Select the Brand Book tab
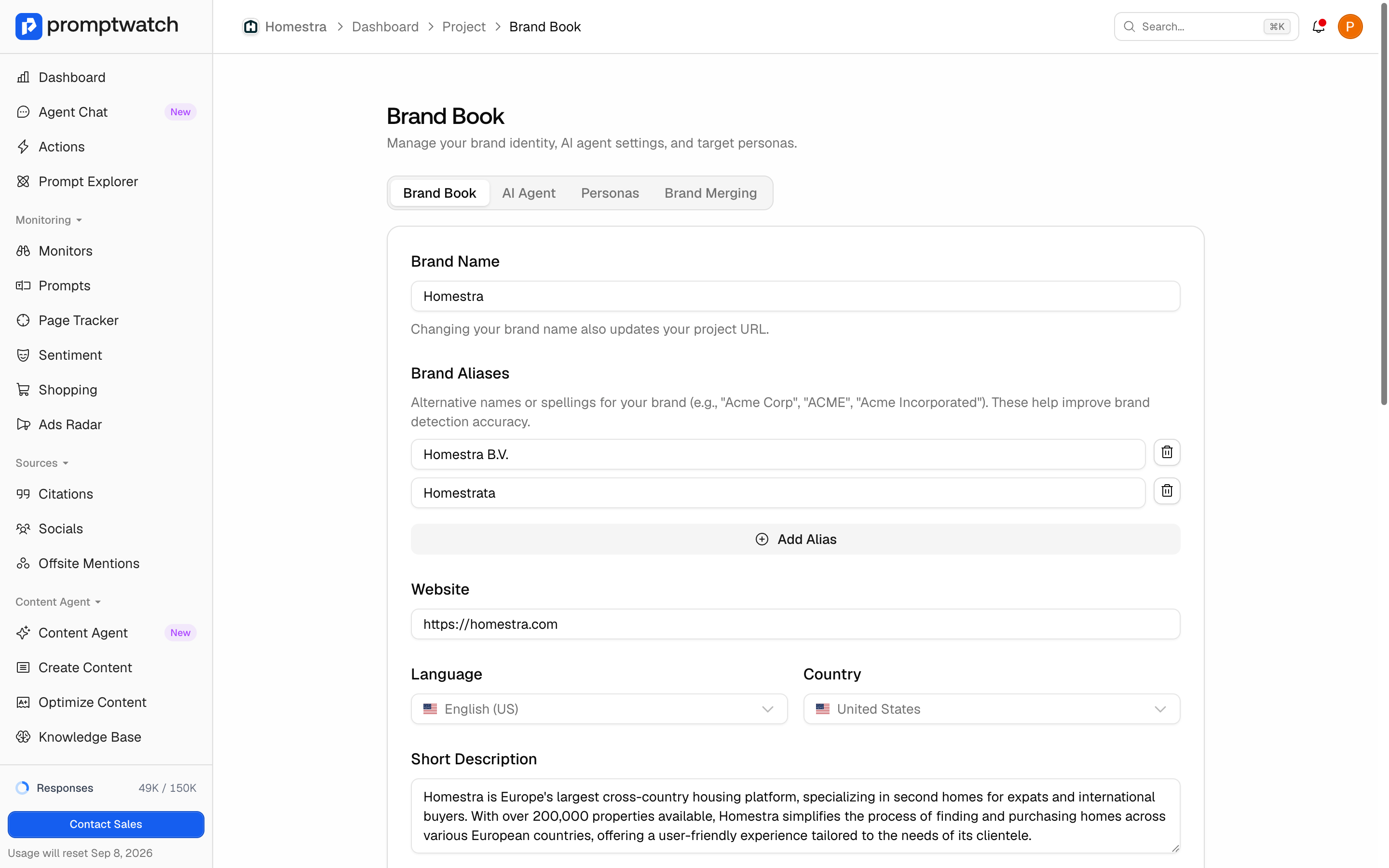The width and height of the screenshot is (1389, 868). [x=439, y=193]
